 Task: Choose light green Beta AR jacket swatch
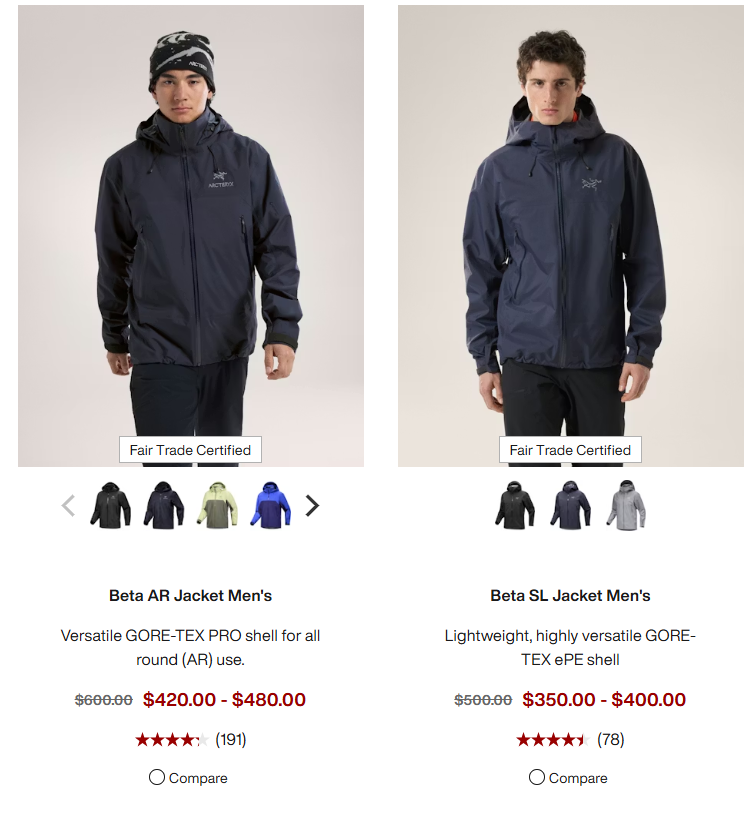tap(218, 505)
